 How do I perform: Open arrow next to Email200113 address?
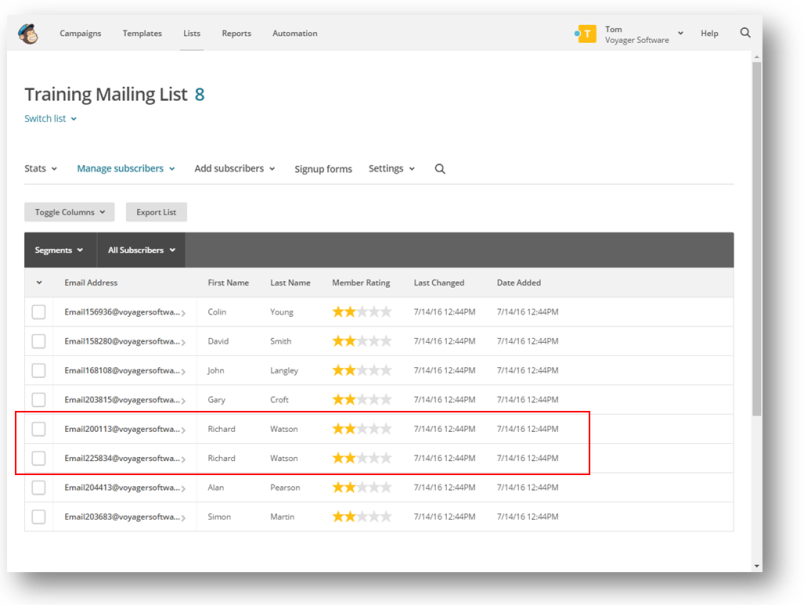coord(183,430)
